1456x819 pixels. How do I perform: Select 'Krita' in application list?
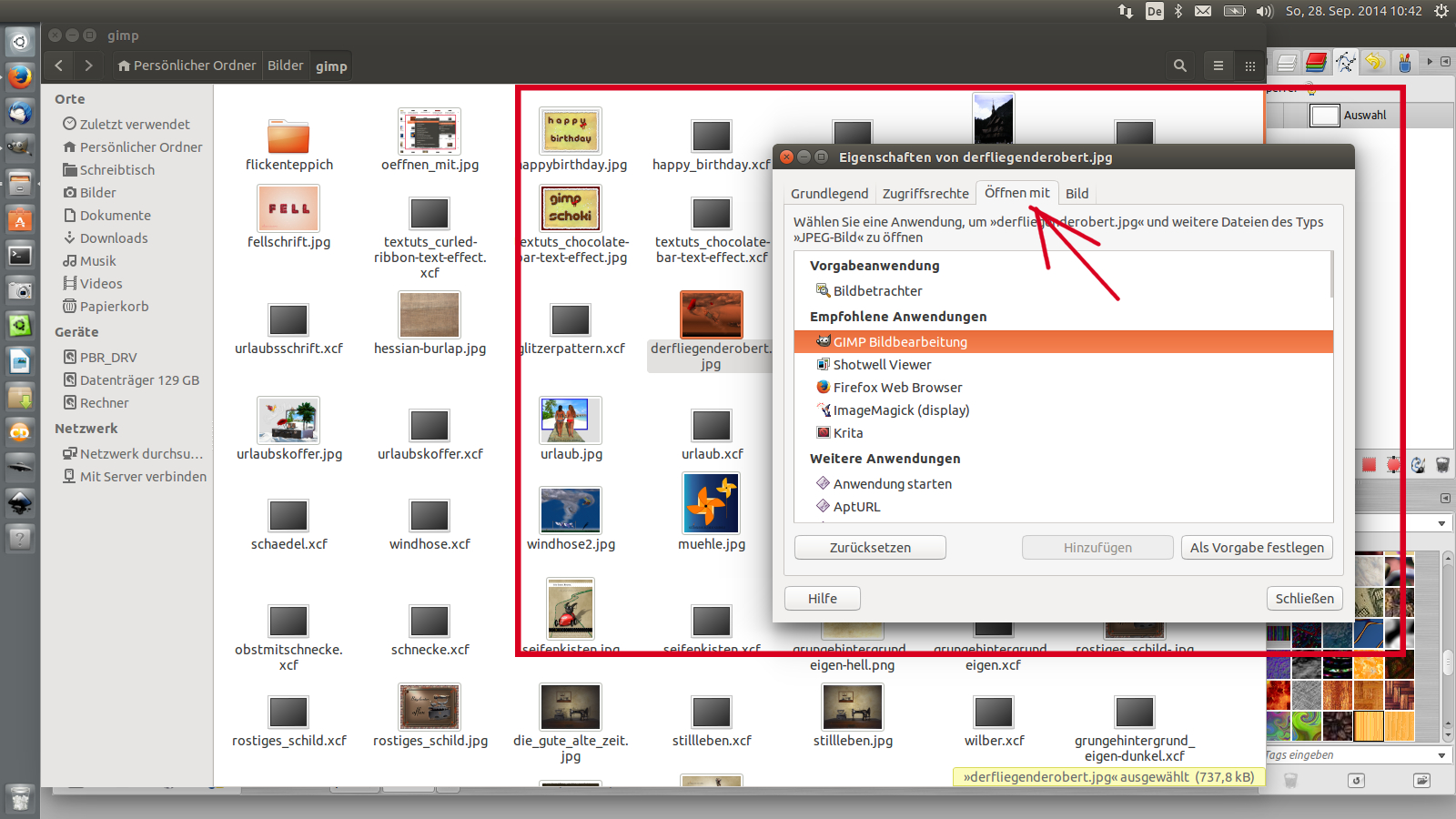(1063, 433)
